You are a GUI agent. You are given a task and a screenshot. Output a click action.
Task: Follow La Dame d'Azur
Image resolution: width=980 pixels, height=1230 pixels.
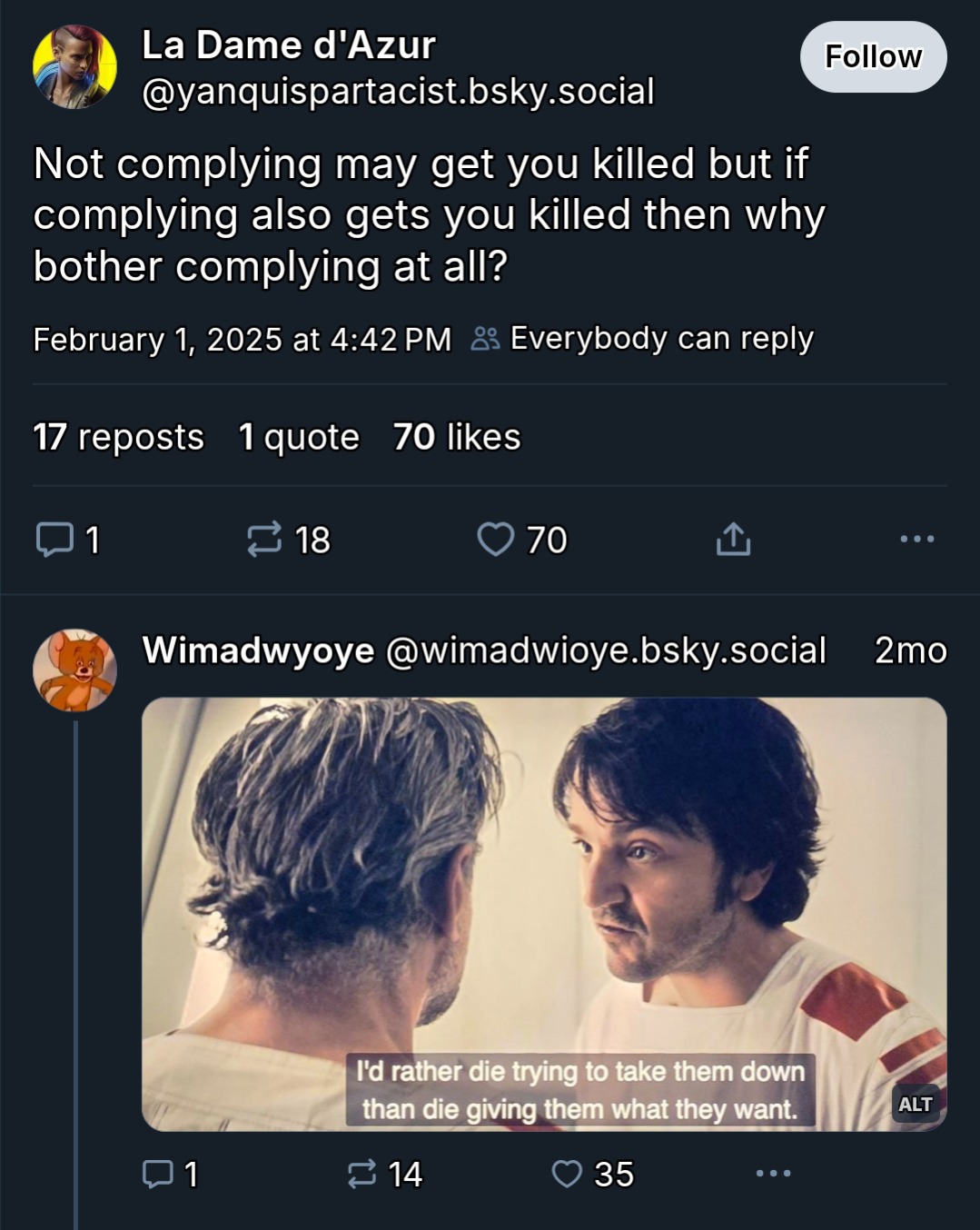click(x=873, y=57)
